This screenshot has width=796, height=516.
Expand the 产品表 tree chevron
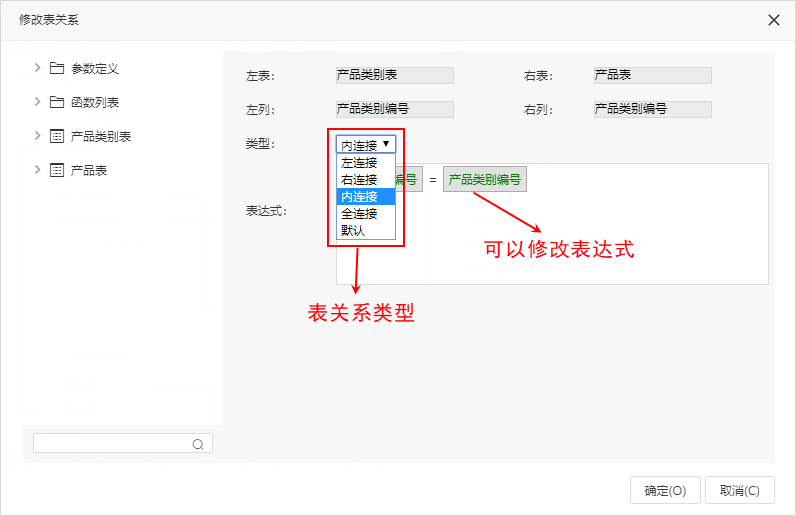coord(37,170)
